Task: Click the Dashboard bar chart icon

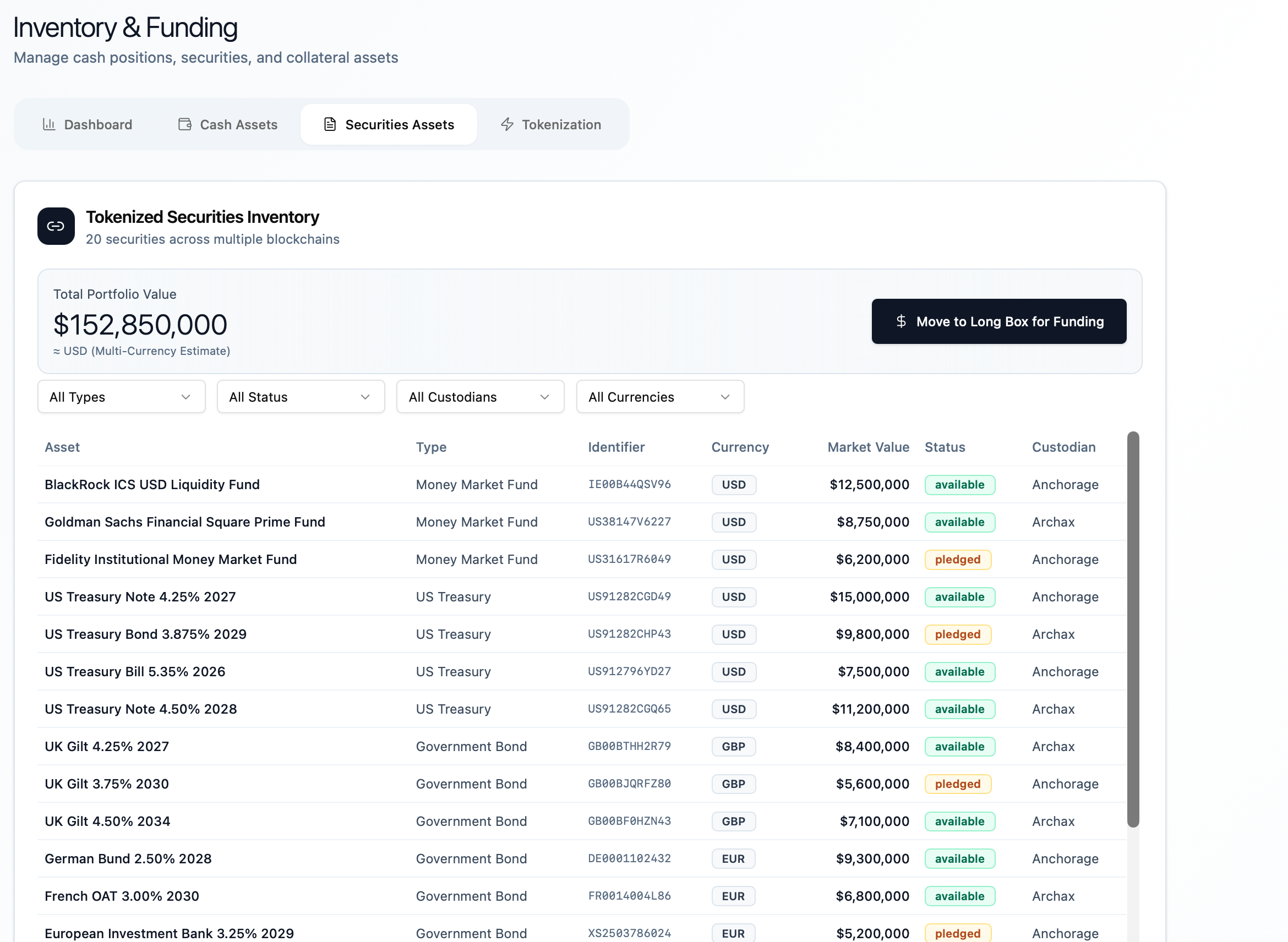Action: tap(49, 124)
